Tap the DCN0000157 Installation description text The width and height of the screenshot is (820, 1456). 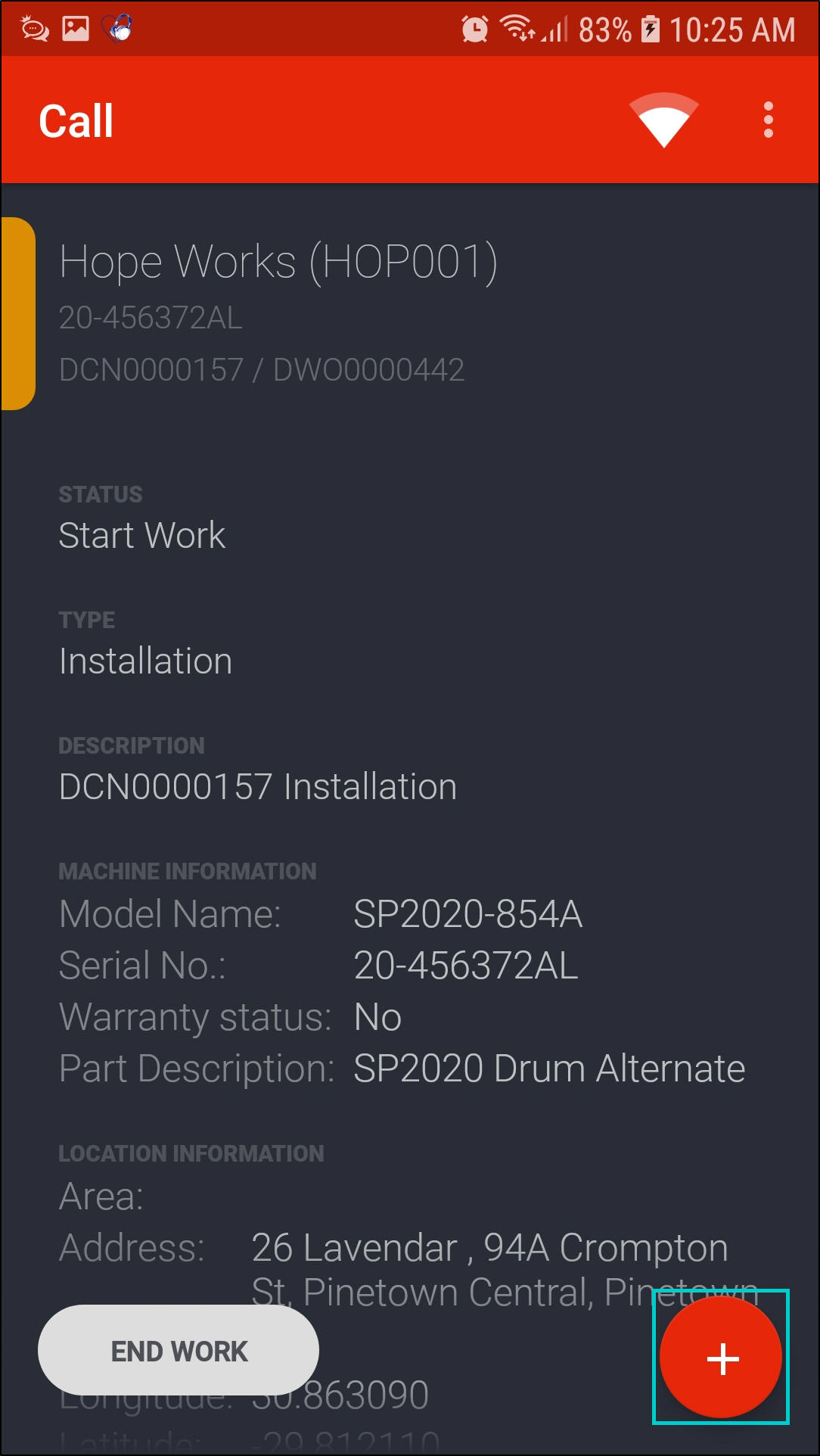[x=258, y=787]
